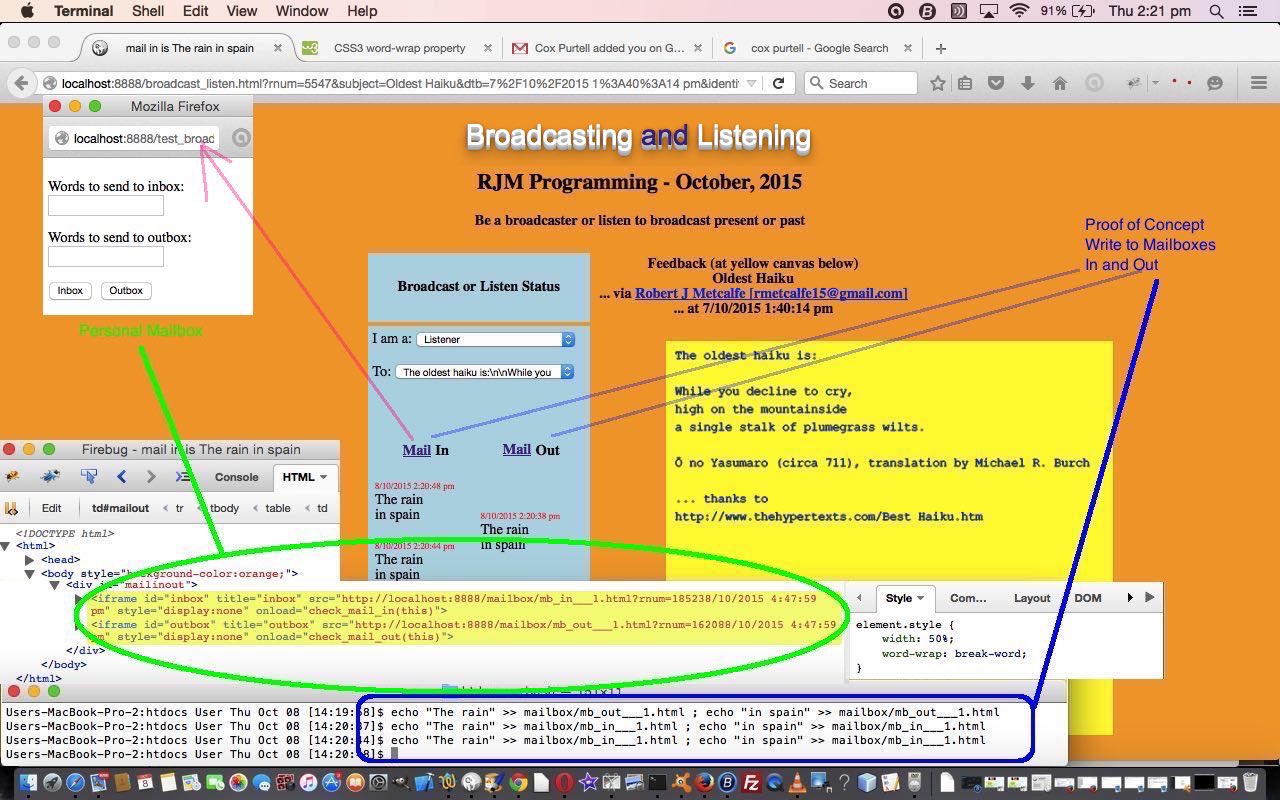This screenshot has height=800, width=1280.
Task: Click the Firebug Edit button
Action: (x=51, y=508)
